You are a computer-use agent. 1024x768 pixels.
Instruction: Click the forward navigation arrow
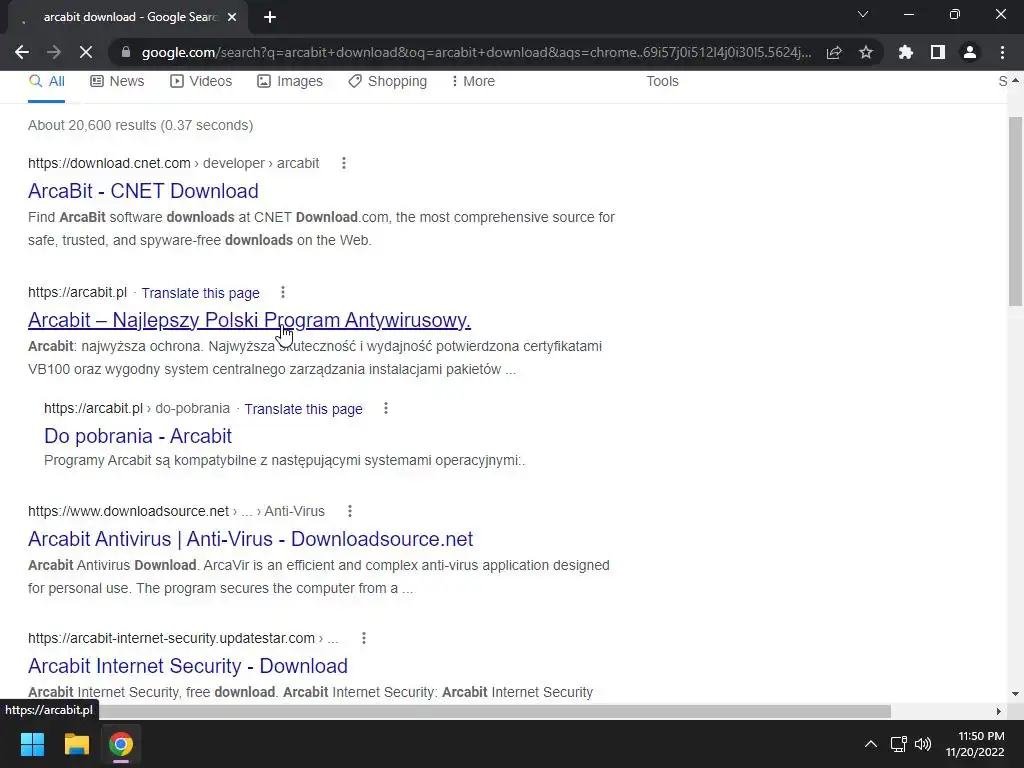coord(54,52)
